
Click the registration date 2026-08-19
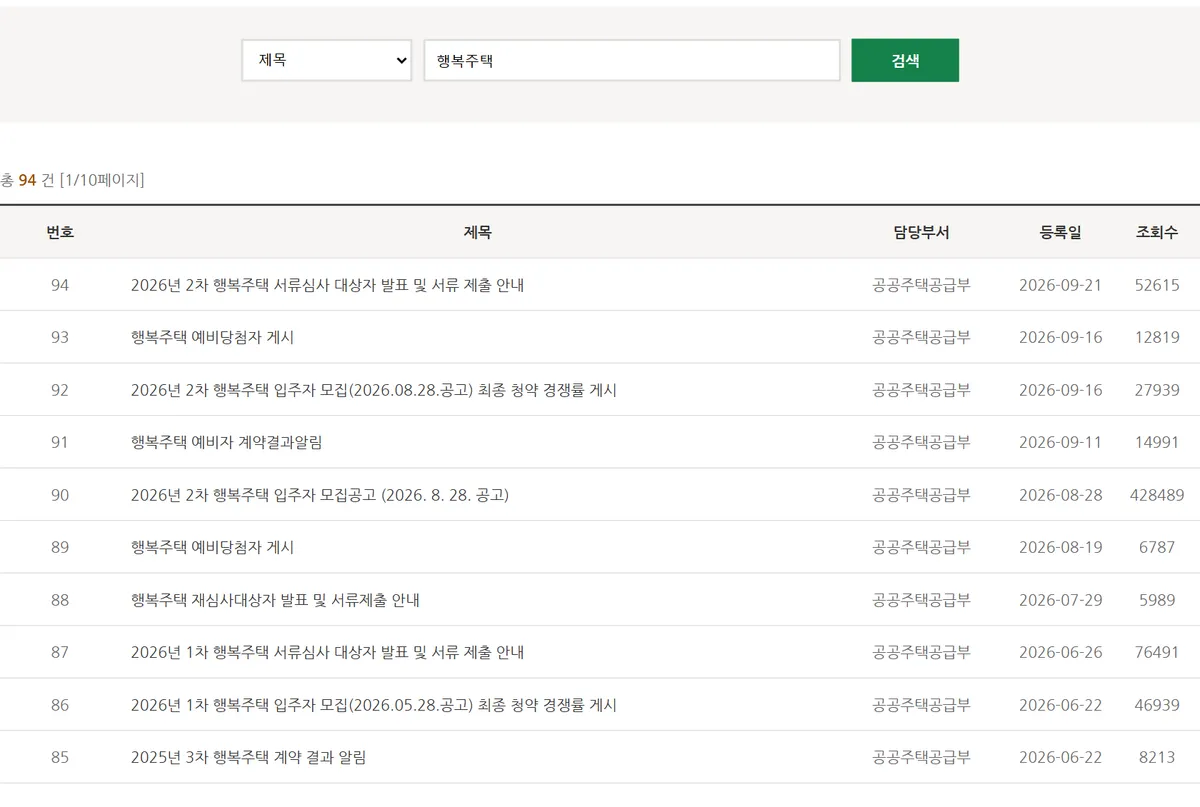point(1060,547)
